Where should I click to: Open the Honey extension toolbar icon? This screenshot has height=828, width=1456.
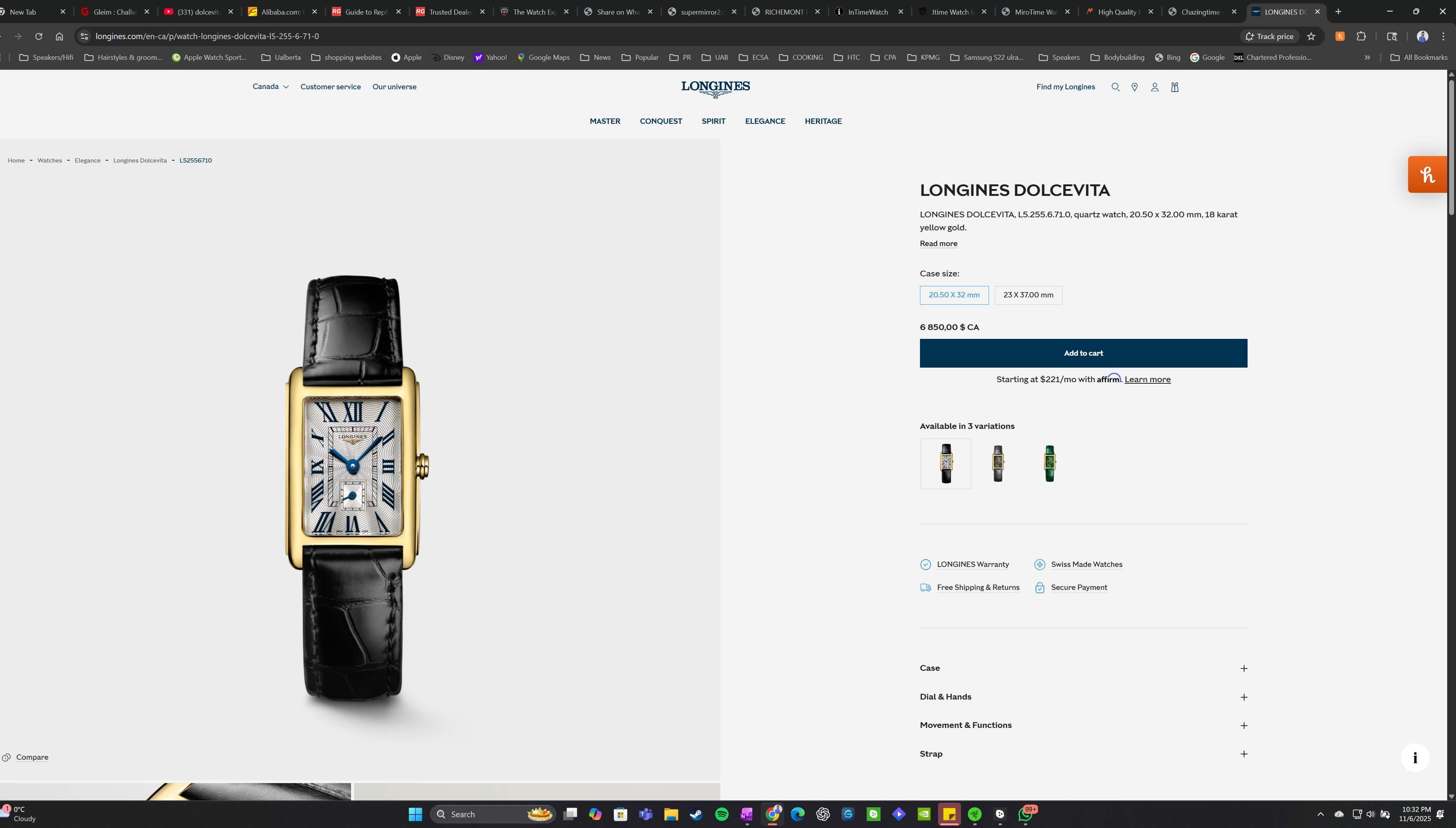click(x=1340, y=36)
